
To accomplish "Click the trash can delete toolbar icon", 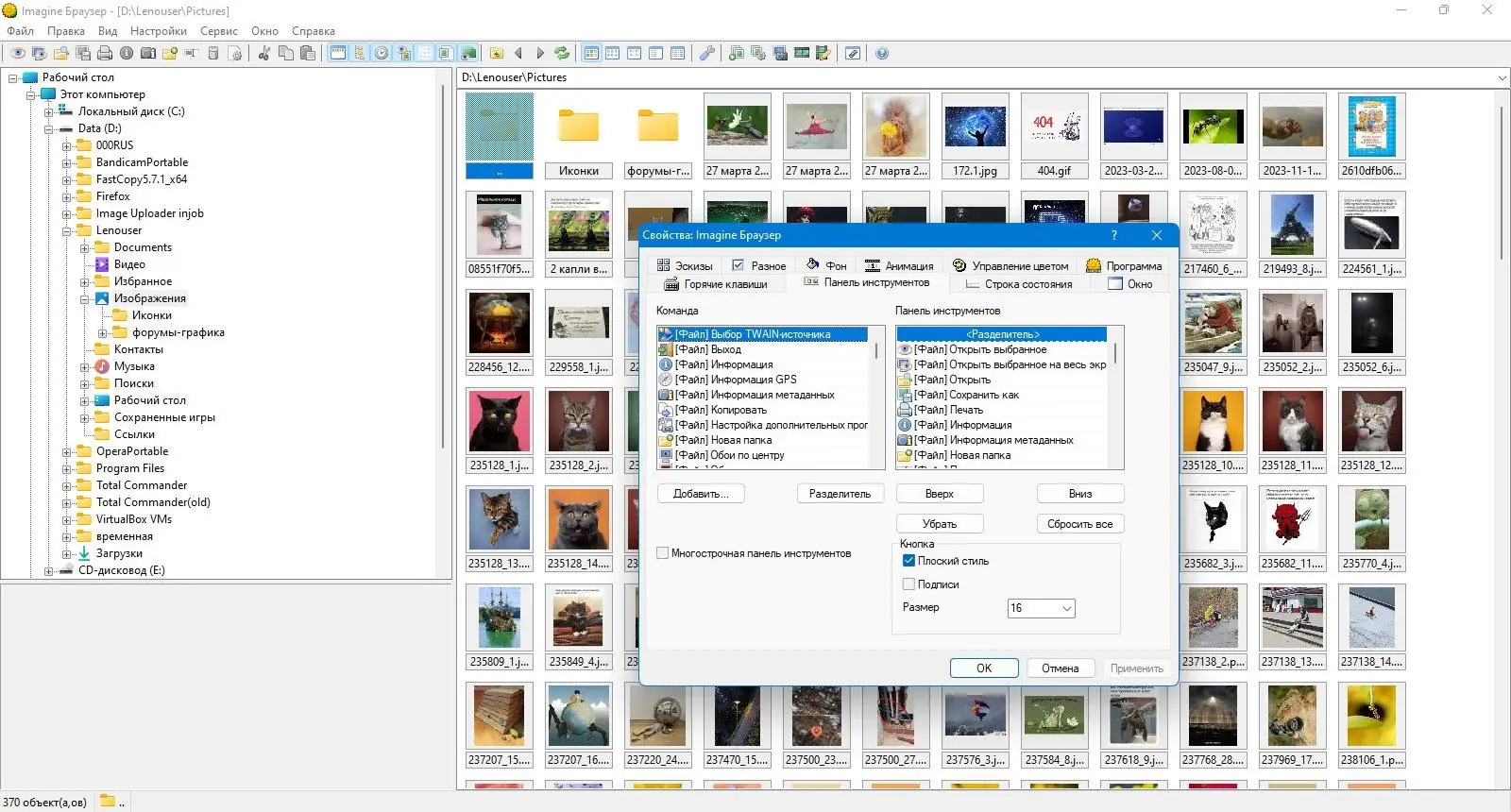I will (213, 54).
